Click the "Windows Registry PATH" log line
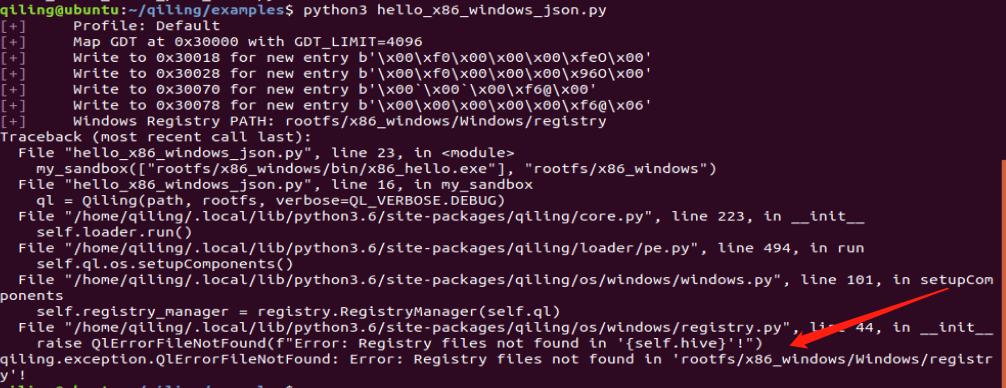1006x388 pixels. tap(339, 121)
